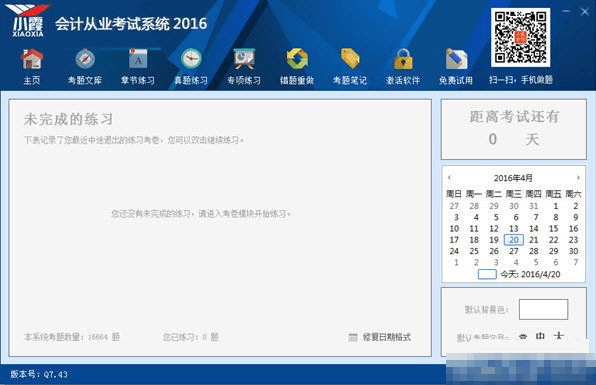596x385 pixels.
Task: Click 未完成的练习 heading
Action: (x=69, y=119)
